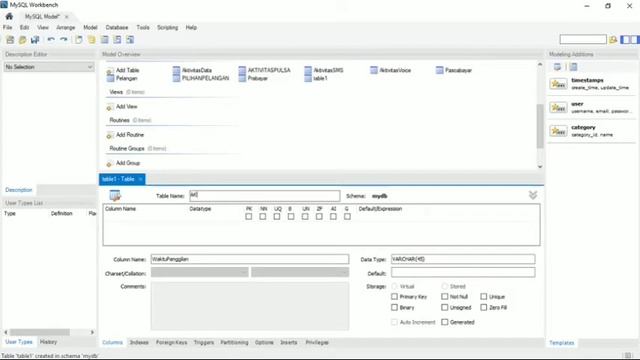Click the Redo arrow icon
640x360 pixels.
pyautogui.click(x=64, y=40)
